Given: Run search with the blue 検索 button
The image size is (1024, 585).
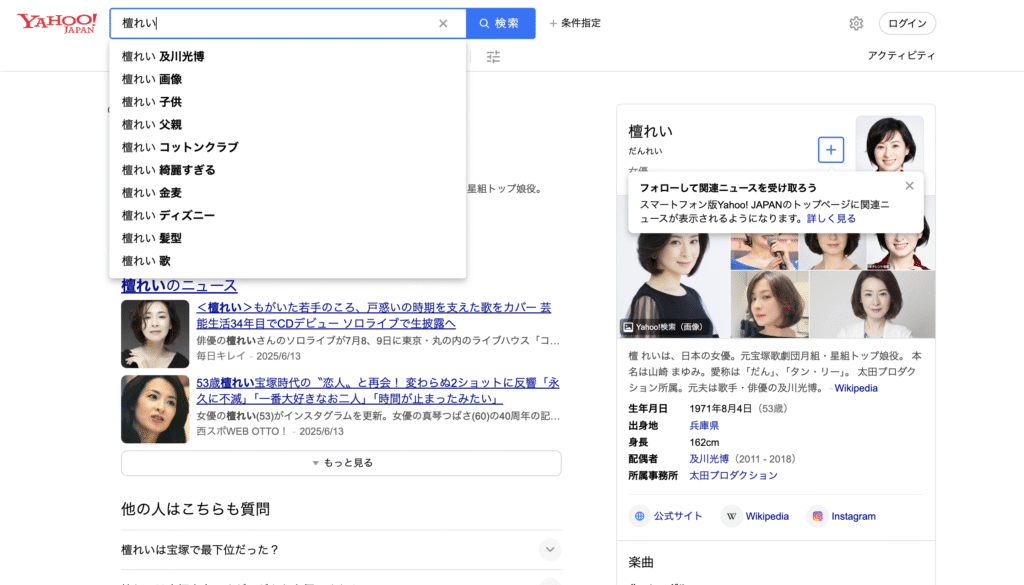Looking at the screenshot, I should pyautogui.click(x=500, y=24).
